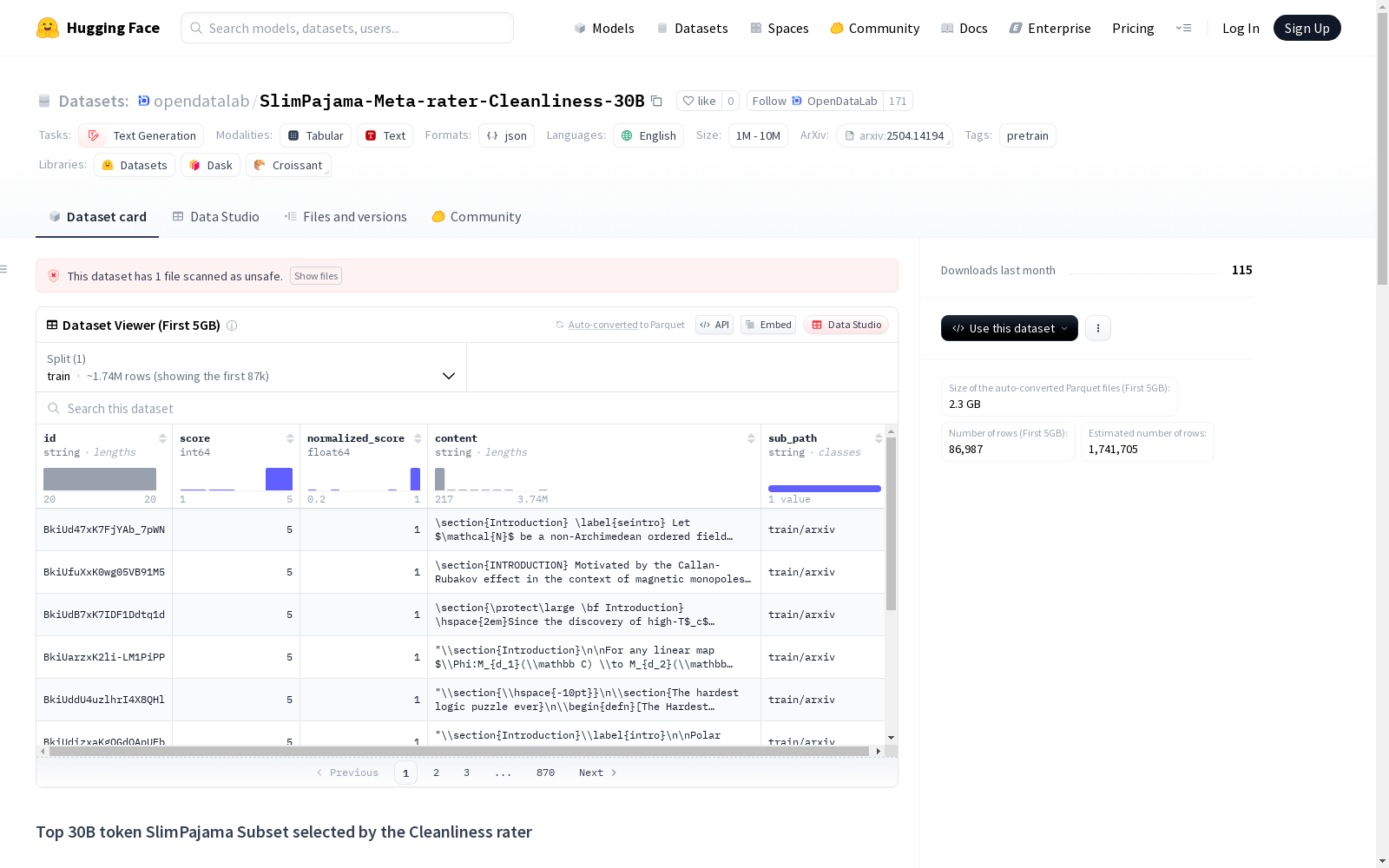1389x868 pixels.
Task: Click the sub_path class distribution bar
Action: point(825,489)
